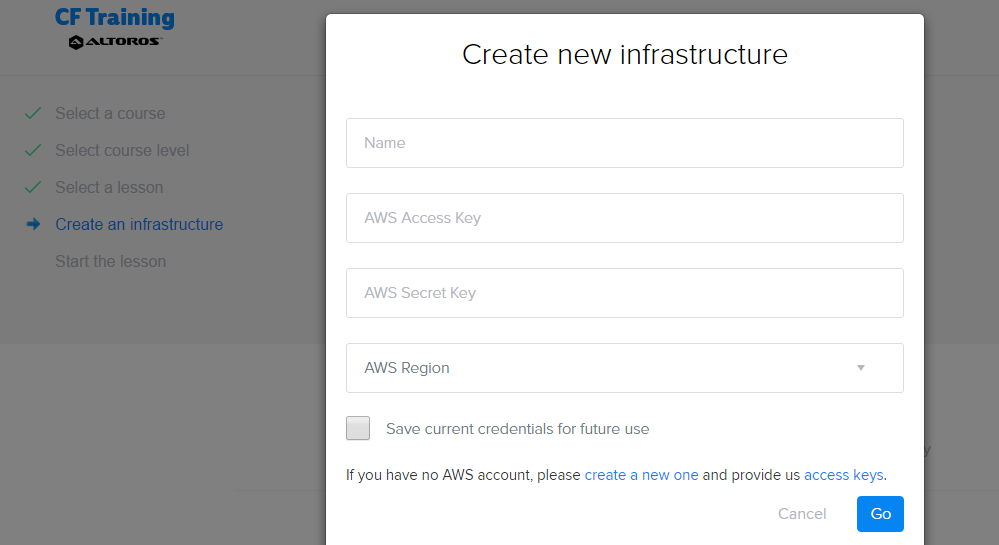Focus the infrastructure Name input field
Viewport: 999px width, 545px height.
pyautogui.click(x=624, y=143)
